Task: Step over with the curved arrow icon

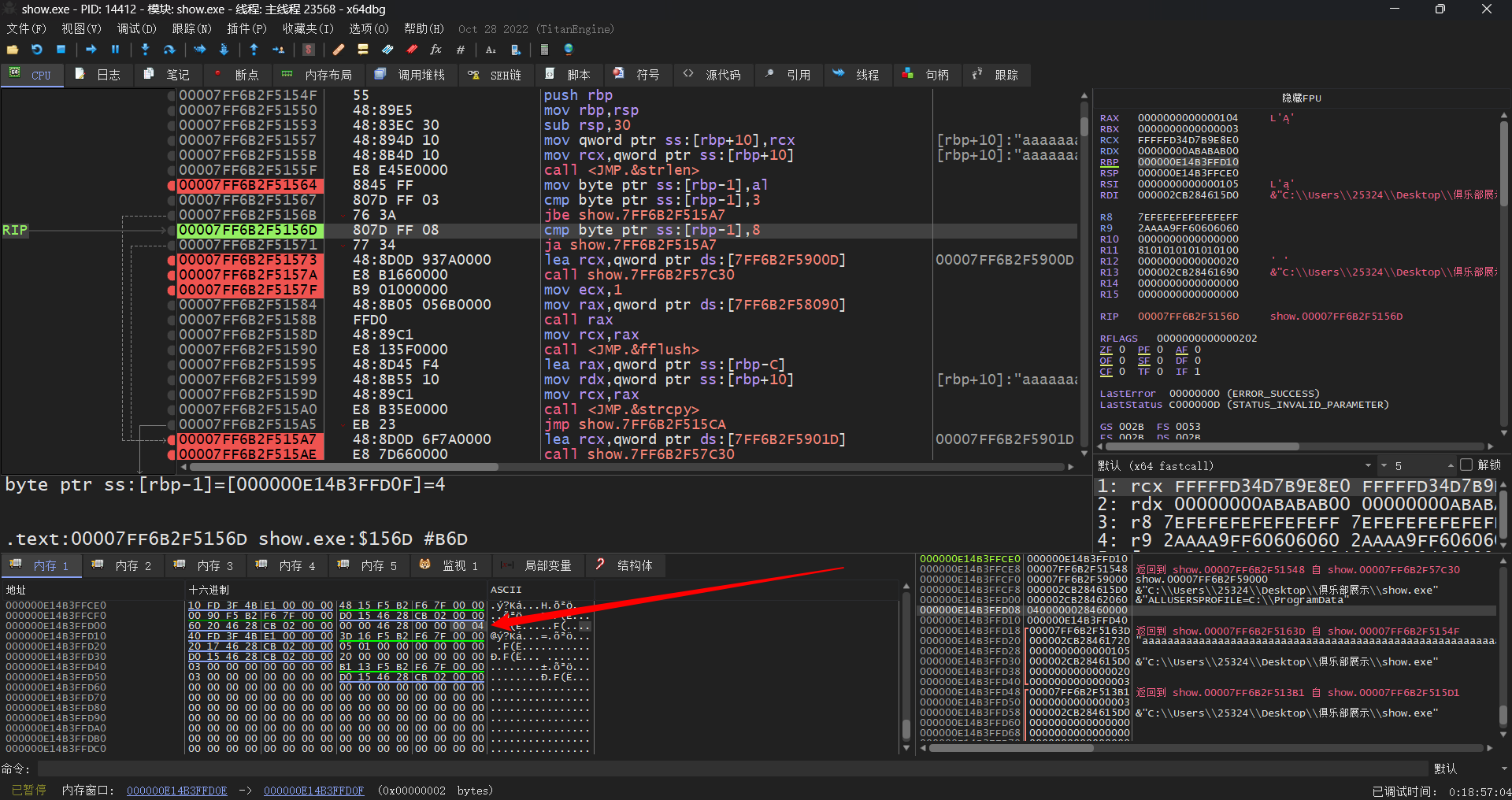Action: (169, 50)
